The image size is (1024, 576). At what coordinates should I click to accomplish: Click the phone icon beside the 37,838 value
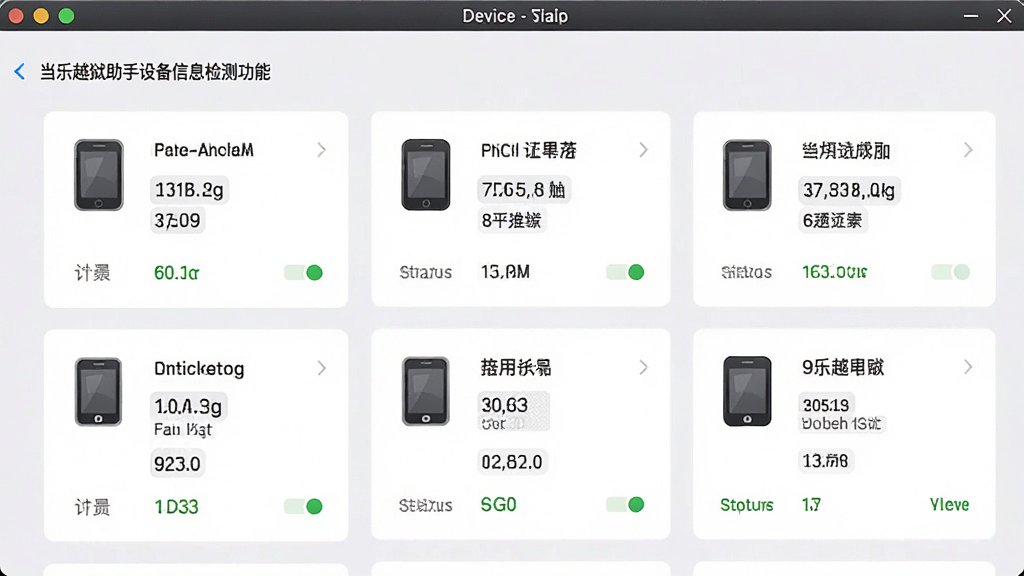(x=747, y=174)
